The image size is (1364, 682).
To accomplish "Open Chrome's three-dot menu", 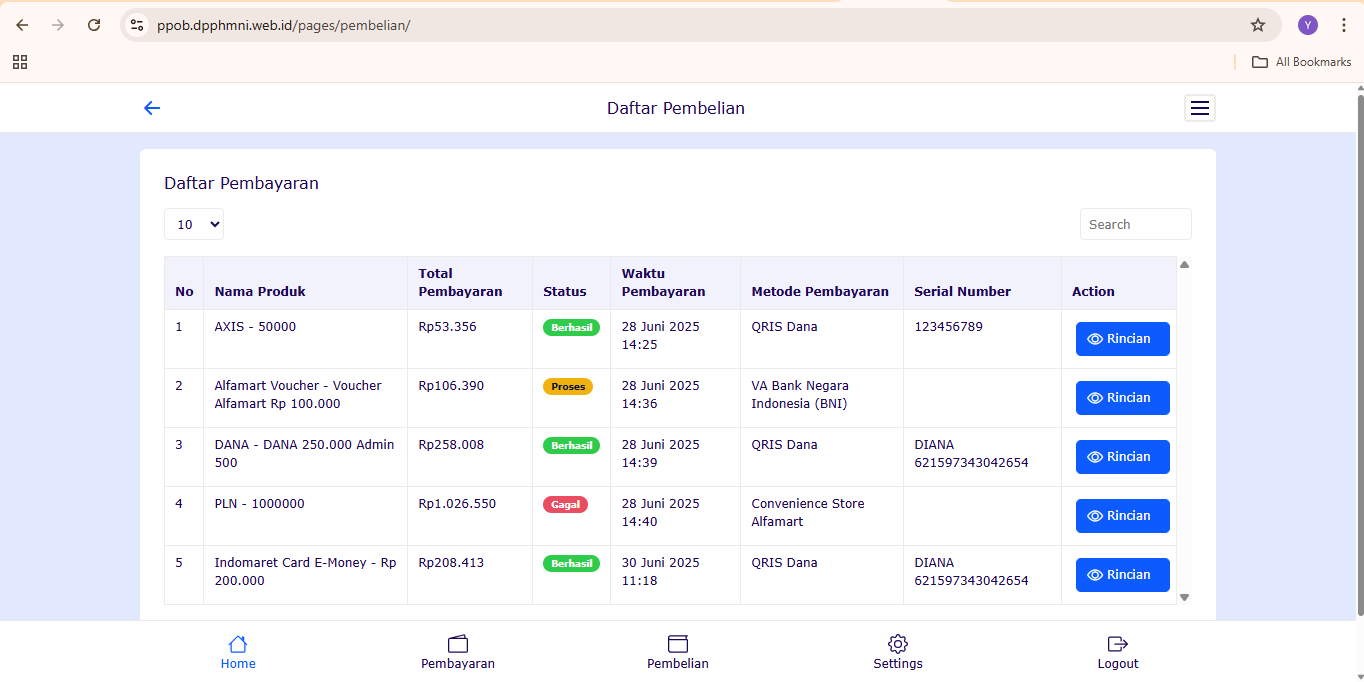I will (1343, 25).
